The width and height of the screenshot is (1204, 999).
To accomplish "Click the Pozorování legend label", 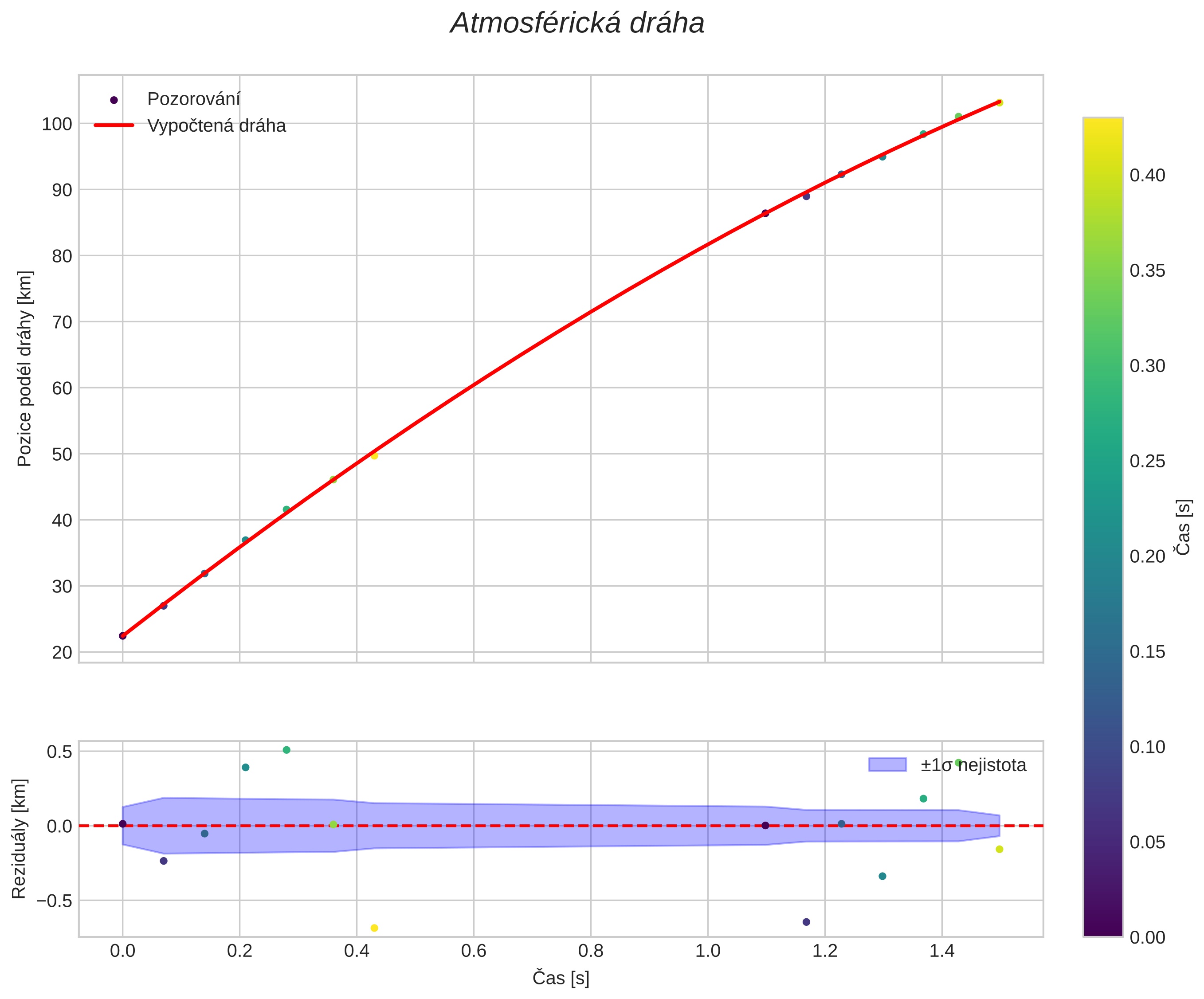I will (x=193, y=99).
